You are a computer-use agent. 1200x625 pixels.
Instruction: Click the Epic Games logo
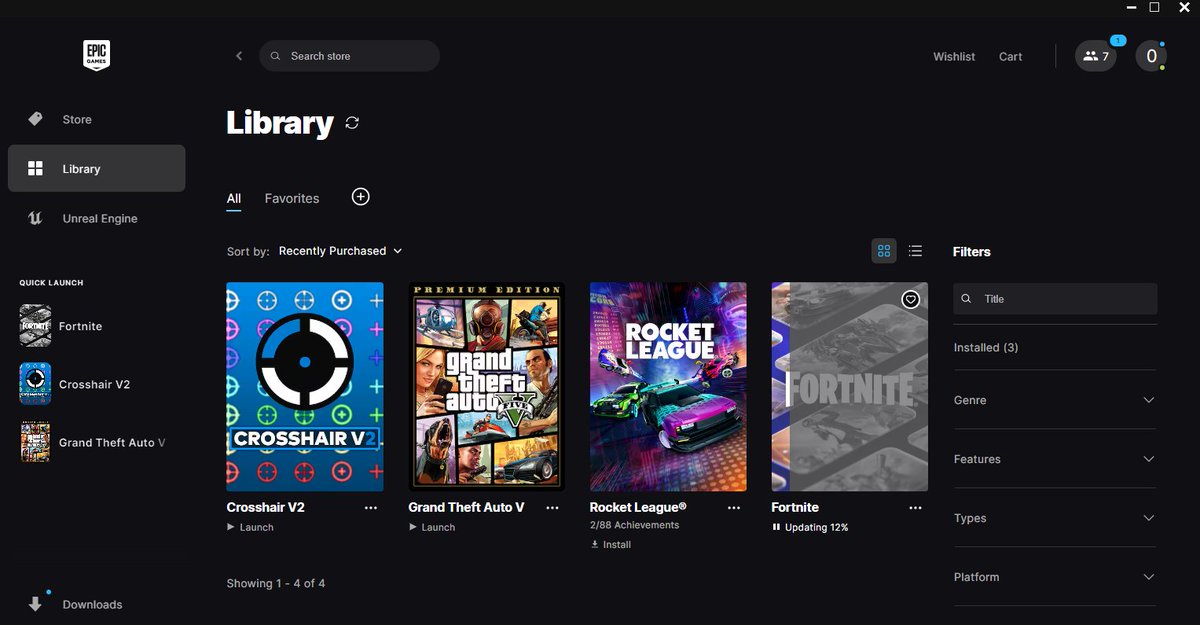click(x=96, y=55)
